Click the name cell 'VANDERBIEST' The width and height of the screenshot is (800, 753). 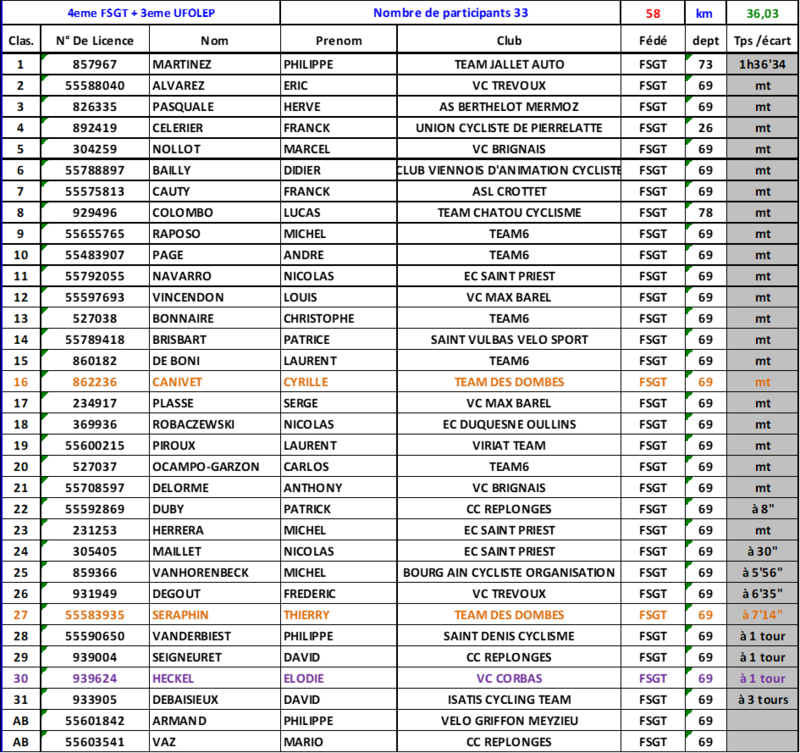click(215, 636)
